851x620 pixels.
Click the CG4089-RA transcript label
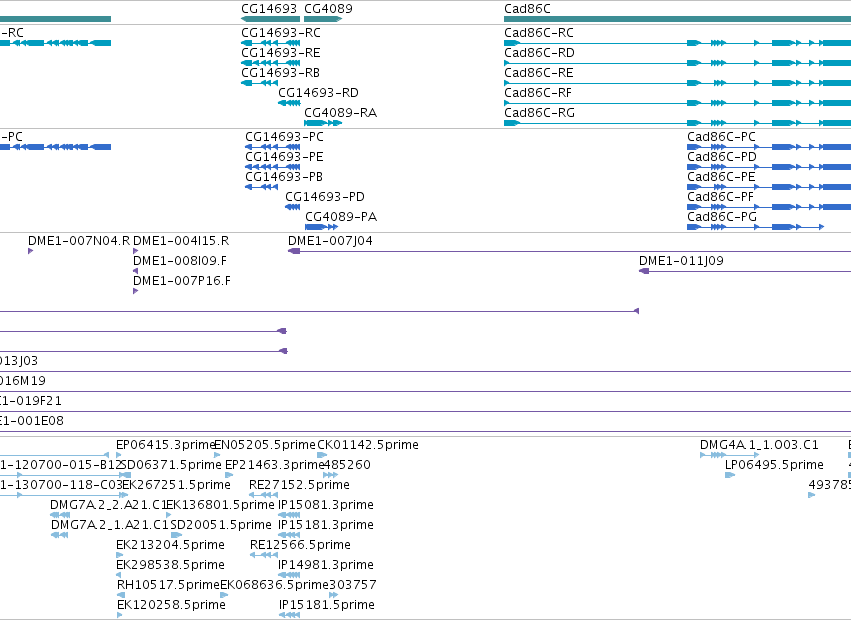[x=340, y=113]
